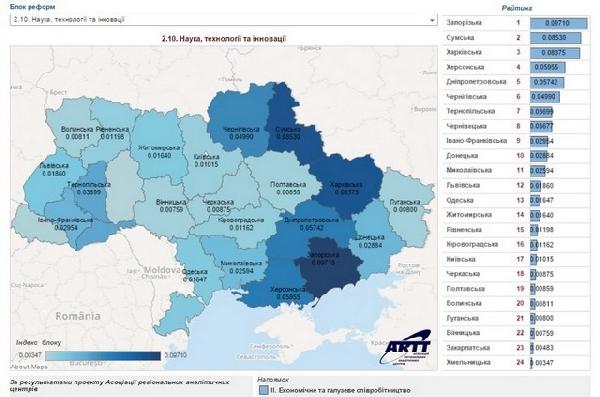The image size is (600, 397).
Task: Click the reform block selection field
Action: (223, 20)
